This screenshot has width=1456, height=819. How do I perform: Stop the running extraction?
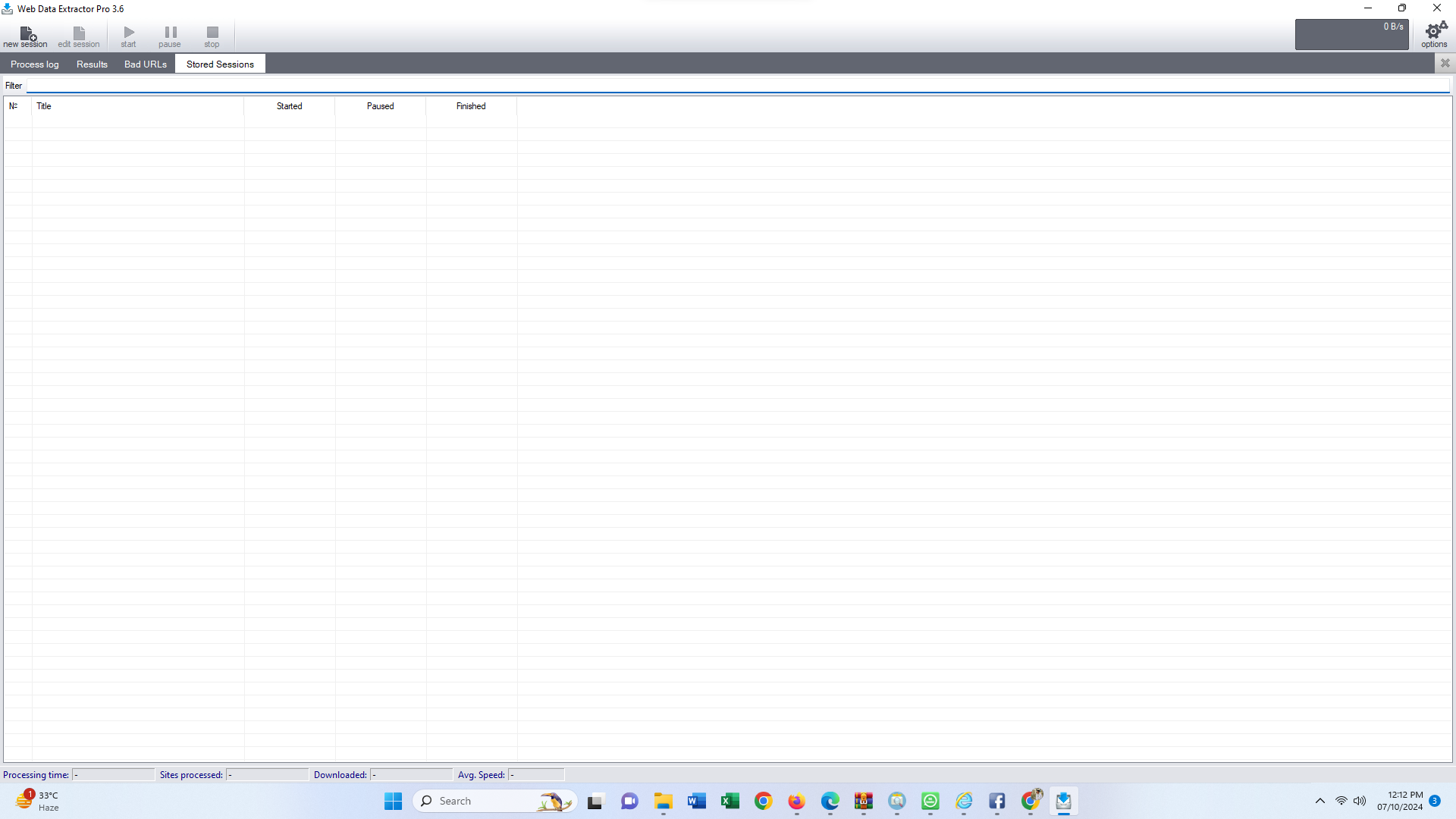click(212, 35)
